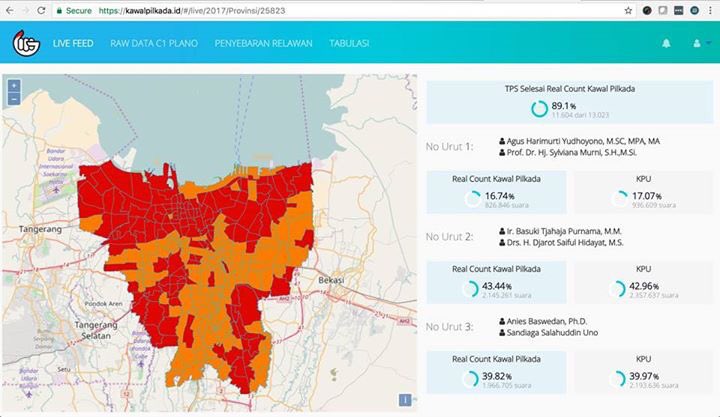This screenshot has height=417, width=720.
Task: Click person icon beside Agus Harimurti
Action: [502, 141]
